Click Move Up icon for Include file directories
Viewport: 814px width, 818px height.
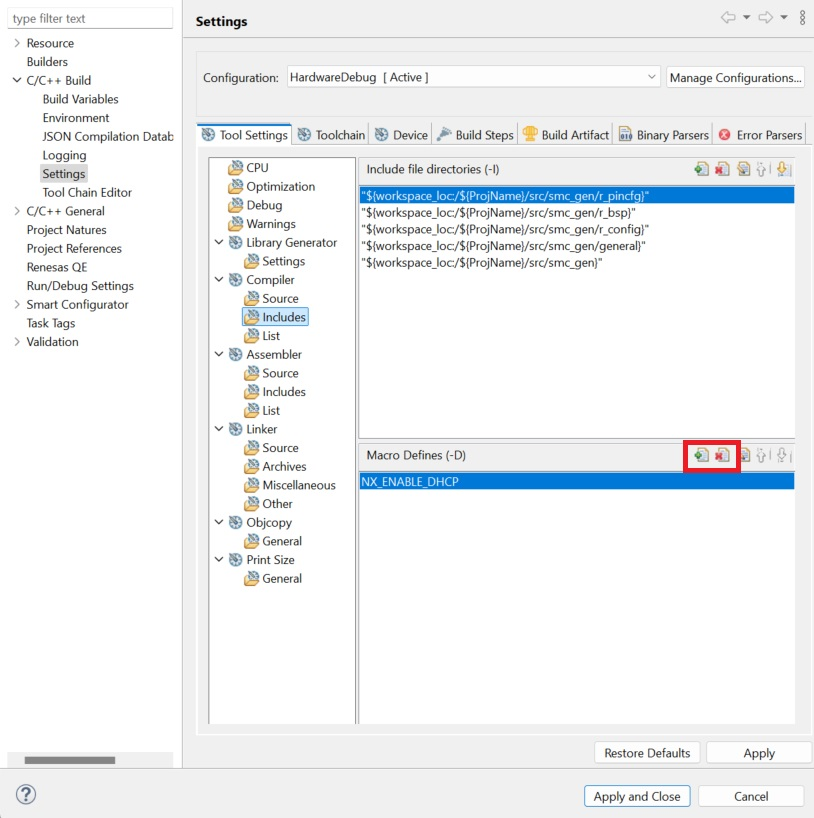coord(762,169)
